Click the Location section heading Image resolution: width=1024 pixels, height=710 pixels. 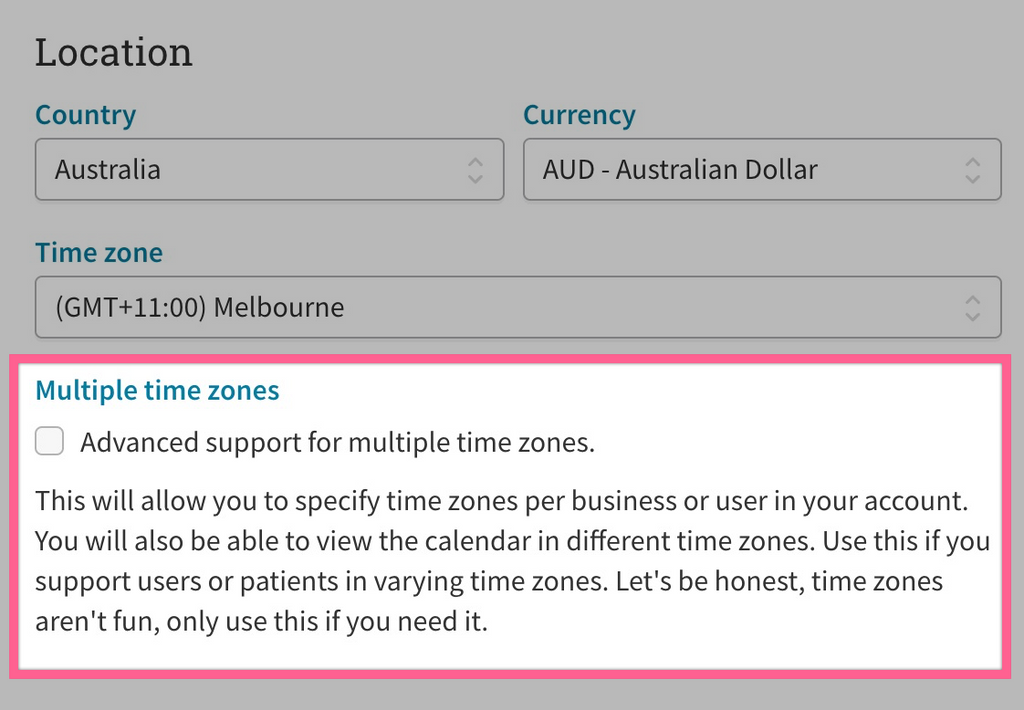tap(113, 51)
